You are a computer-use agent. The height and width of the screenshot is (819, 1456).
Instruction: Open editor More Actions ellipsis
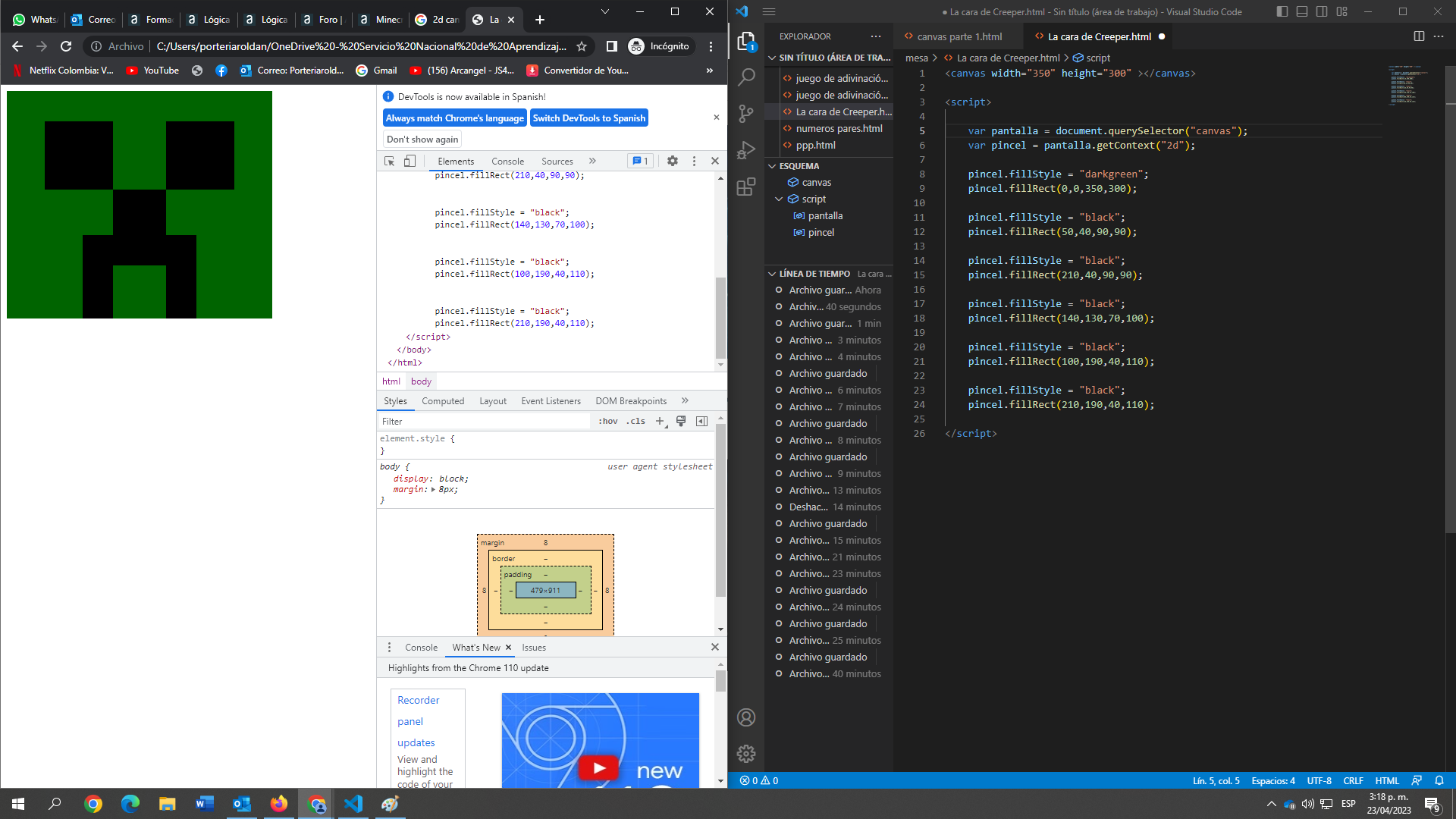click(1439, 36)
